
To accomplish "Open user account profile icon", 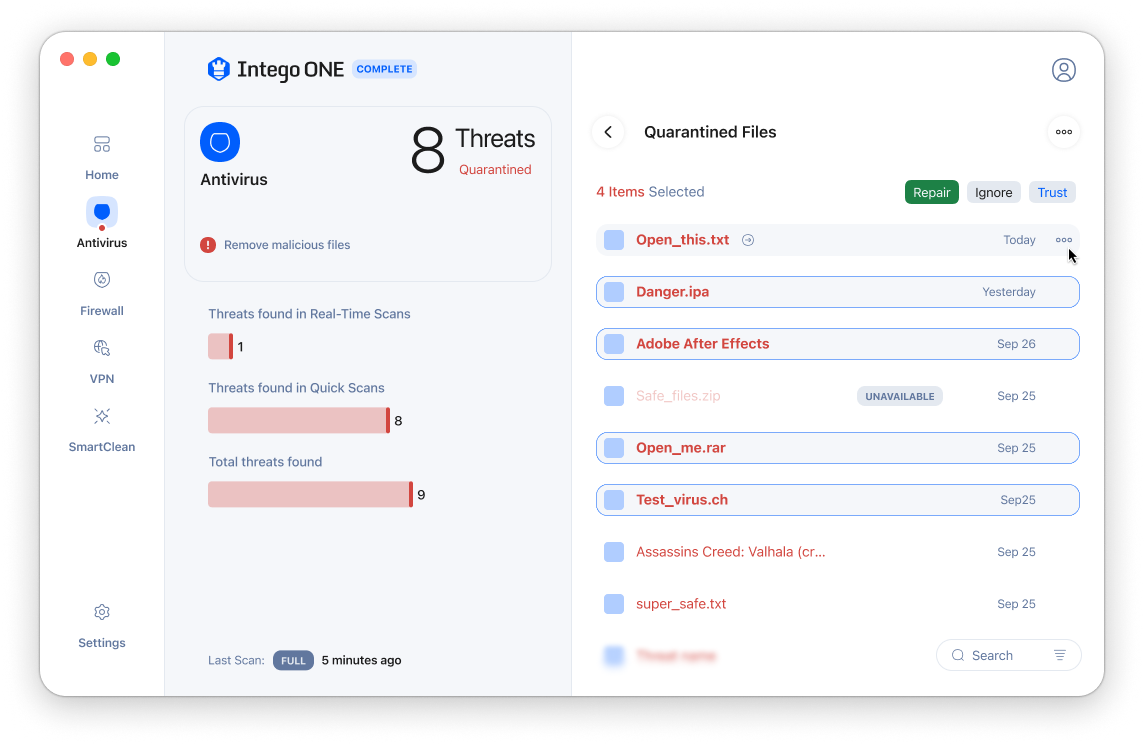I will [x=1064, y=70].
